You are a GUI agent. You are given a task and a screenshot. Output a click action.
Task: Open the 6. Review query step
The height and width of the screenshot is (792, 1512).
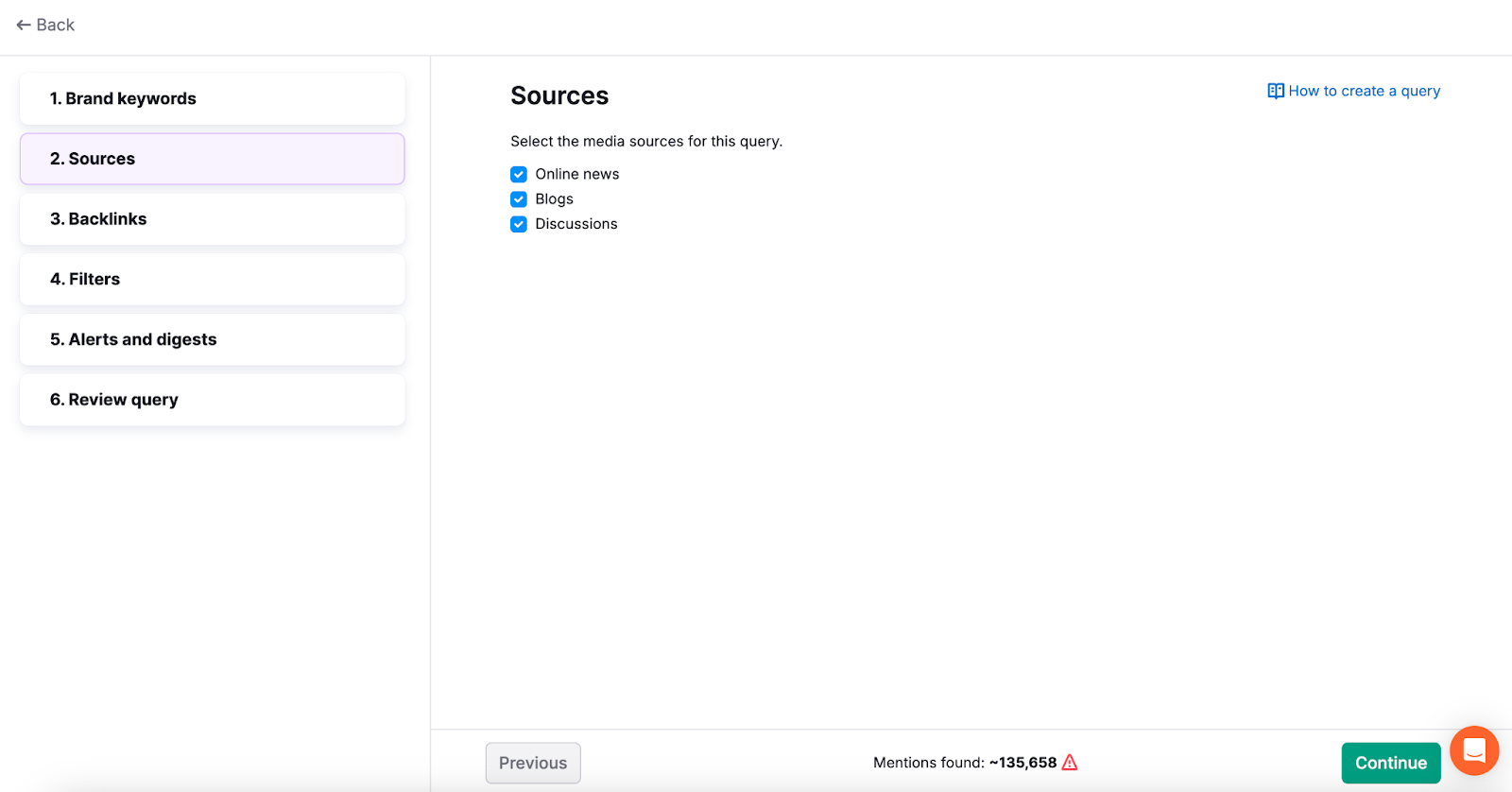pyautogui.click(x=212, y=400)
